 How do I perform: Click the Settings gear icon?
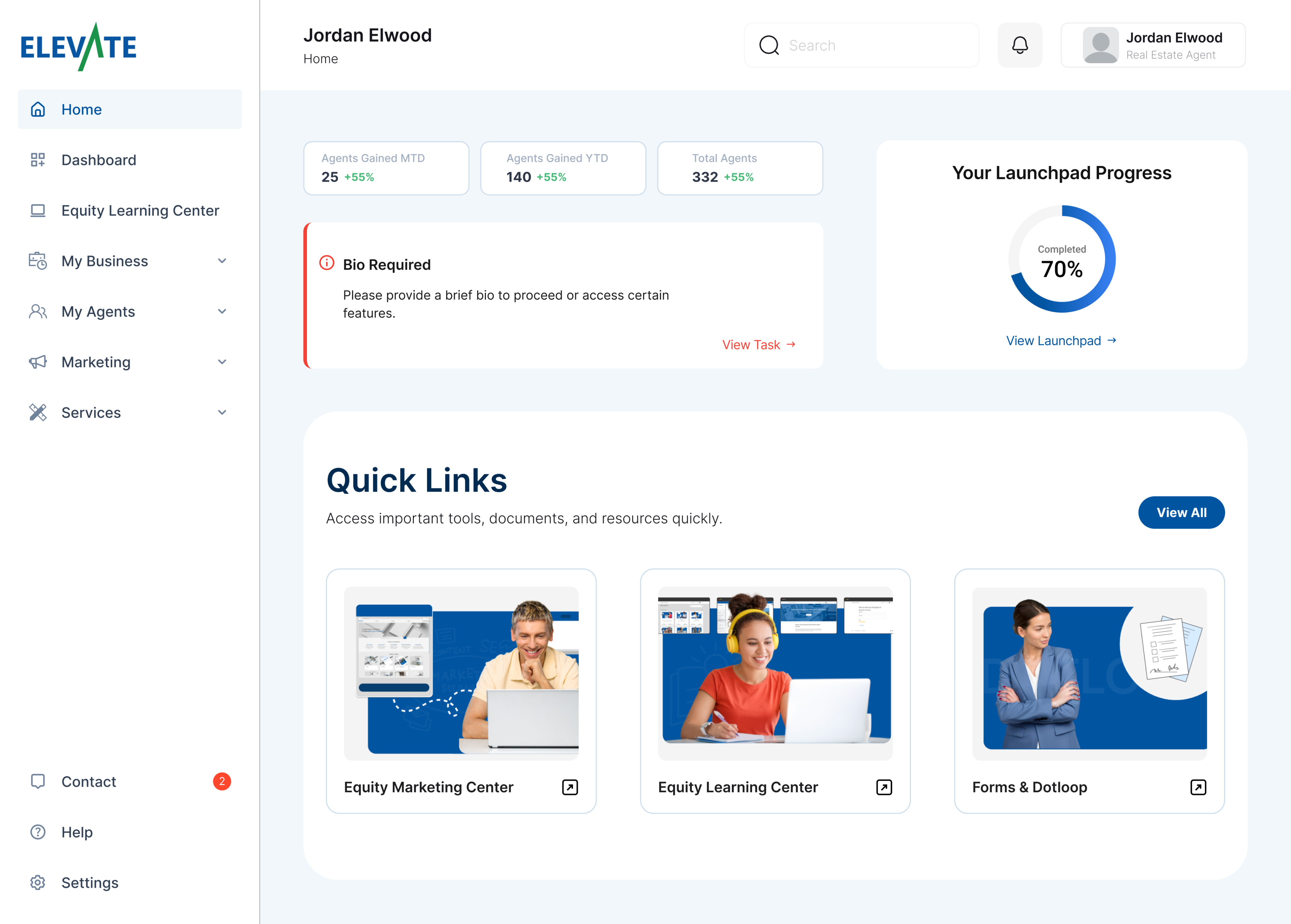coord(38,882)
